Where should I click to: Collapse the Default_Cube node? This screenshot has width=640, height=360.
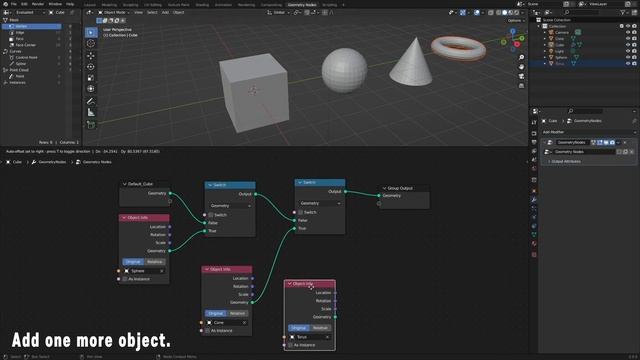tap(124, 184)
